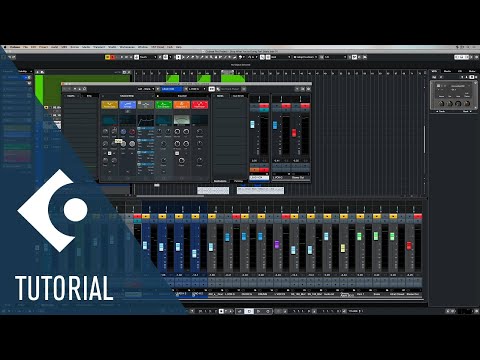
Task: Open input routing dropdown in Channel Settings
Action: (146, 89)
